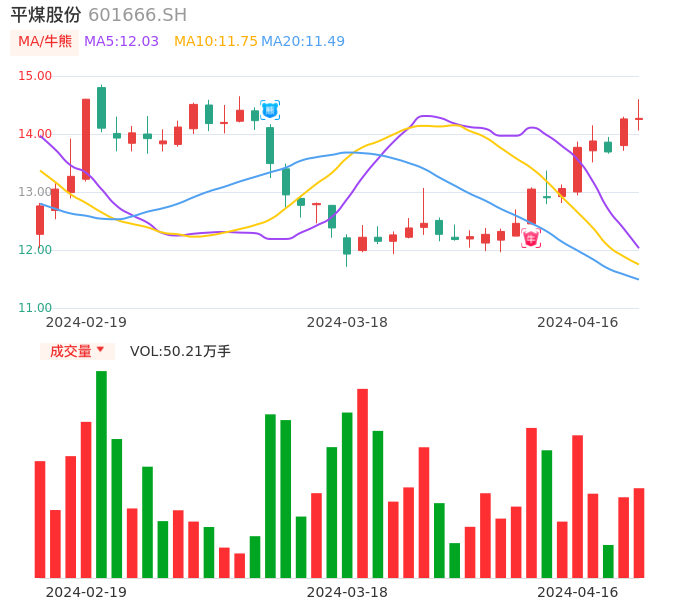The height and width of the screenshot is (606, 686).
Task: Click the 15.00 price axis label
Action: pyautogui.click(x=36, y=76)
